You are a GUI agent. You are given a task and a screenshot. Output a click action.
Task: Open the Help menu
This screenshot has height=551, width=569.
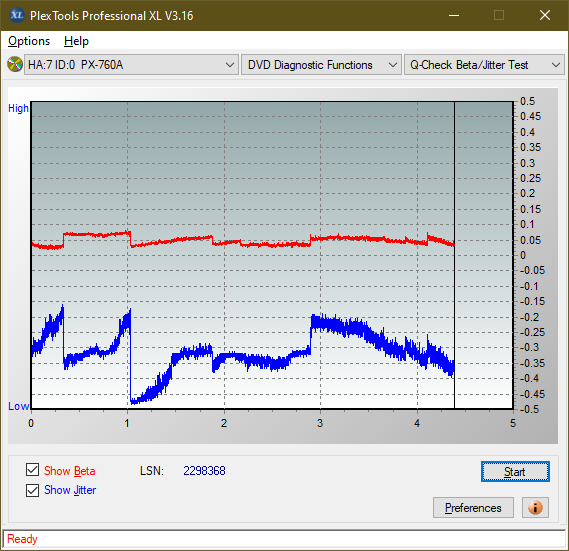(x=76, y=41)
